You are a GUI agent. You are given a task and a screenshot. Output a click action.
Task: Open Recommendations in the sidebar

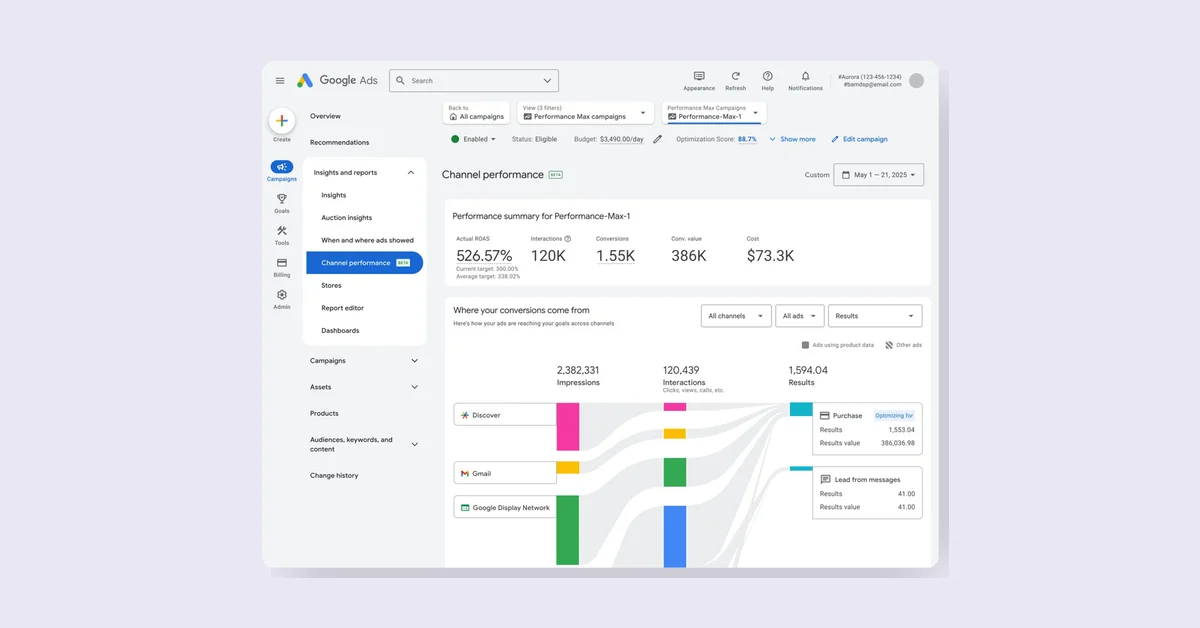339,143
